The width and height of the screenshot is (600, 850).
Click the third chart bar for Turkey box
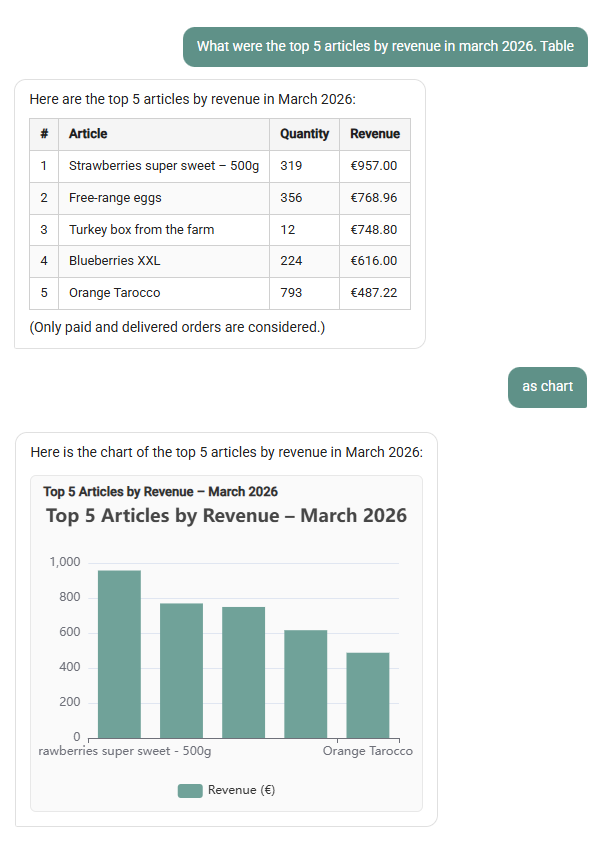243,673
